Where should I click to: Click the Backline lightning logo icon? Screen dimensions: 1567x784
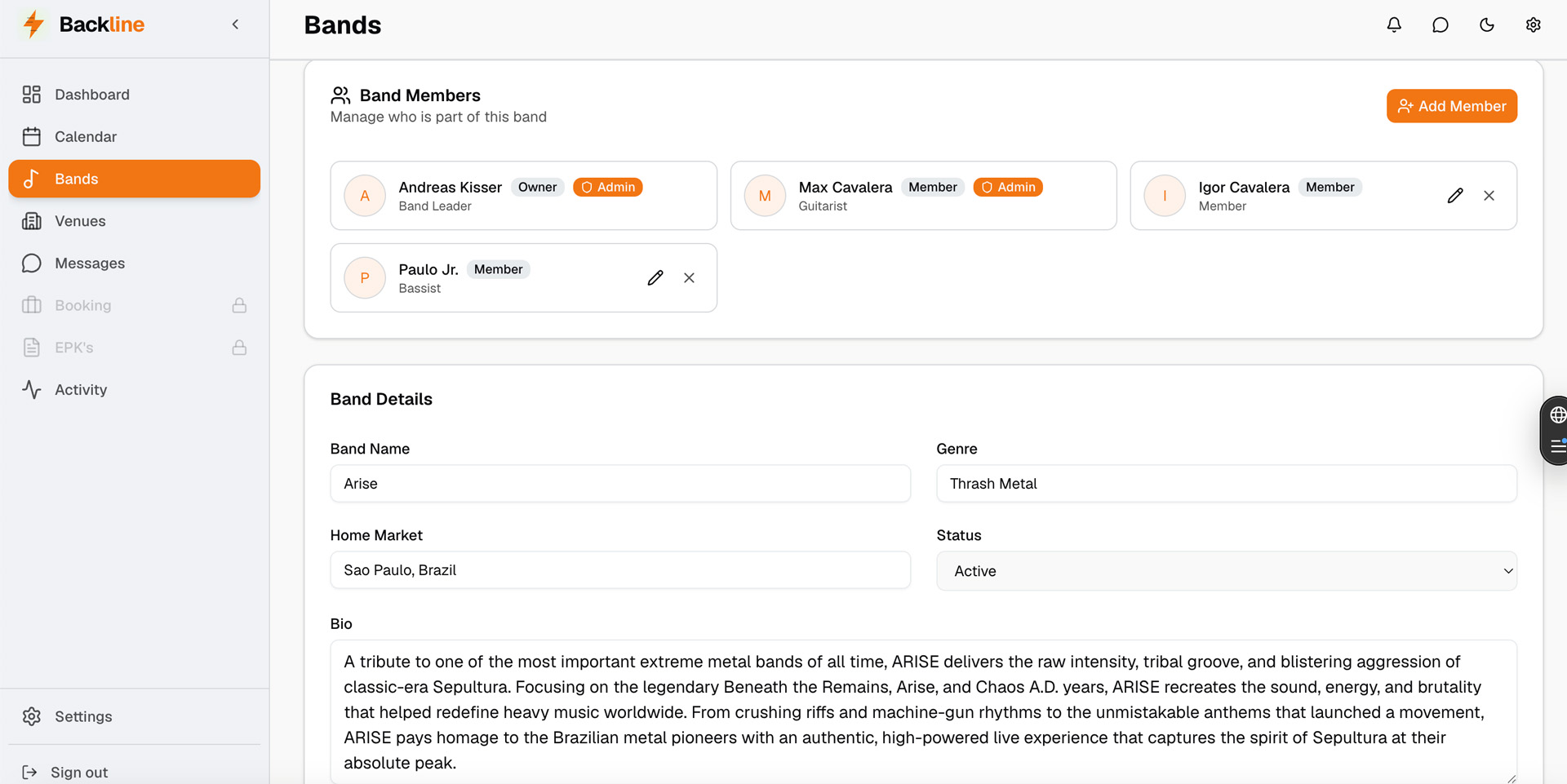33,24
